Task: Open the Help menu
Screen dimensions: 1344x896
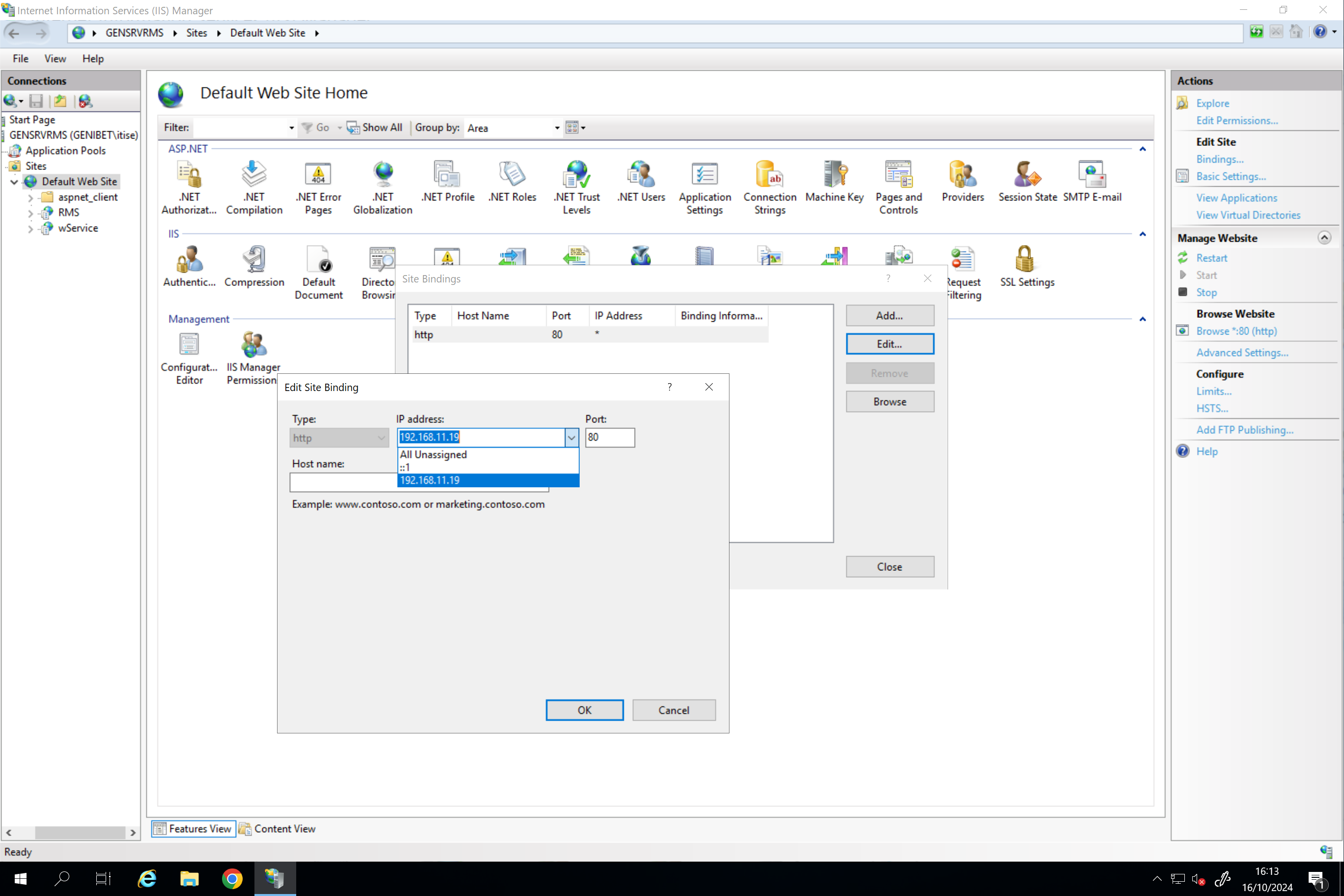Action: (x=92, y=58)
